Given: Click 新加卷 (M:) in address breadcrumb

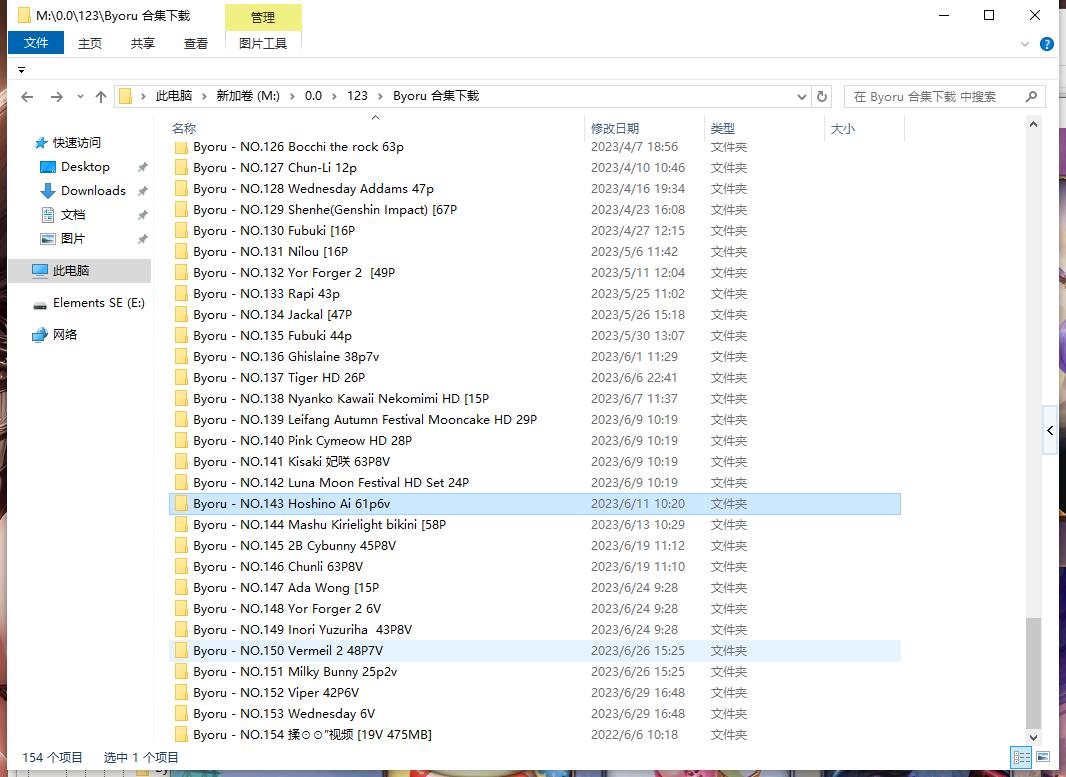Looking at the screenshot, I should click(248, 96).
